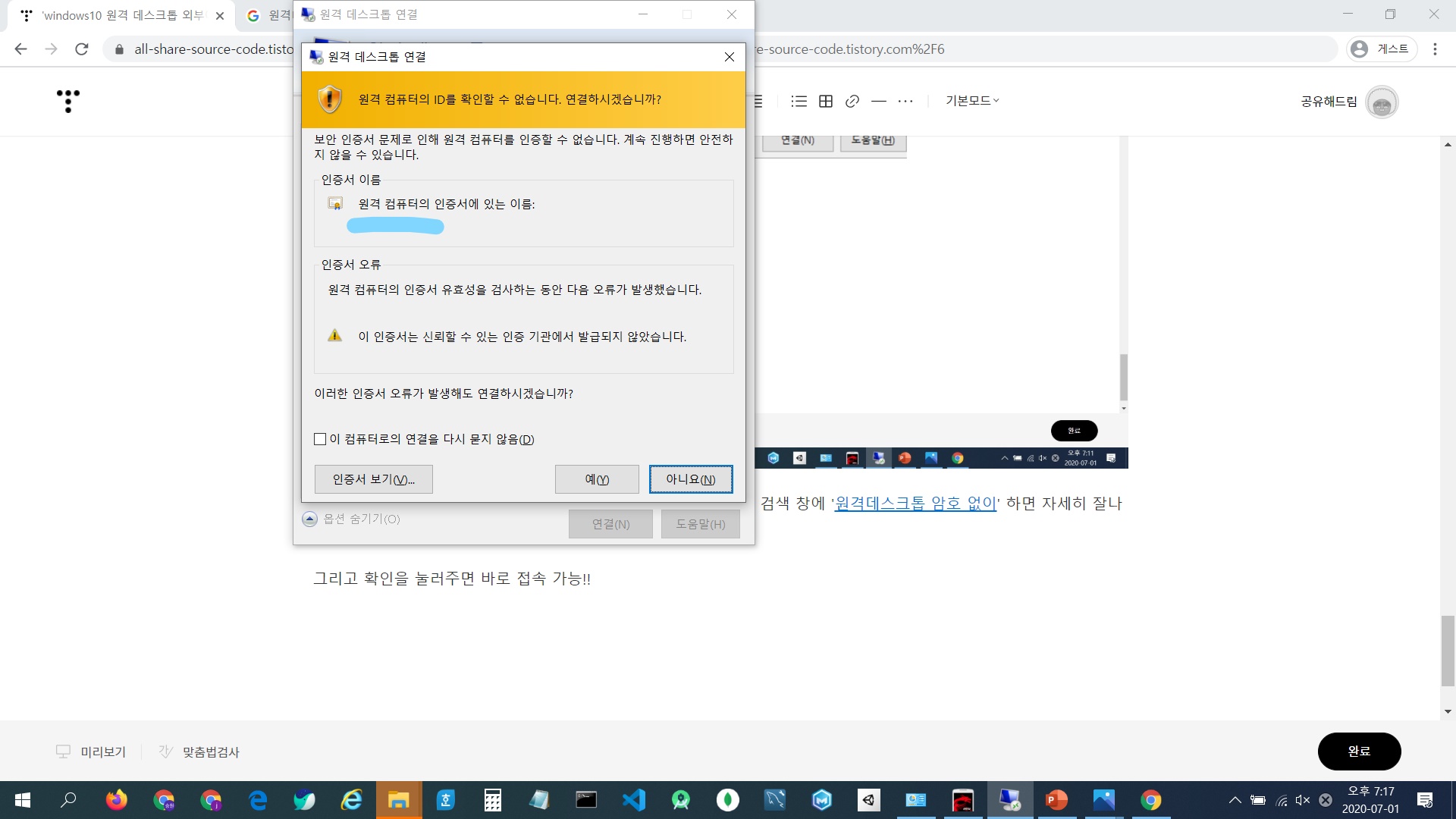Image resolution: width=1456 pixels, height=819 pixels.
Task: Open Visual Studio Code from the taskbar
Action: pos(633,800)
